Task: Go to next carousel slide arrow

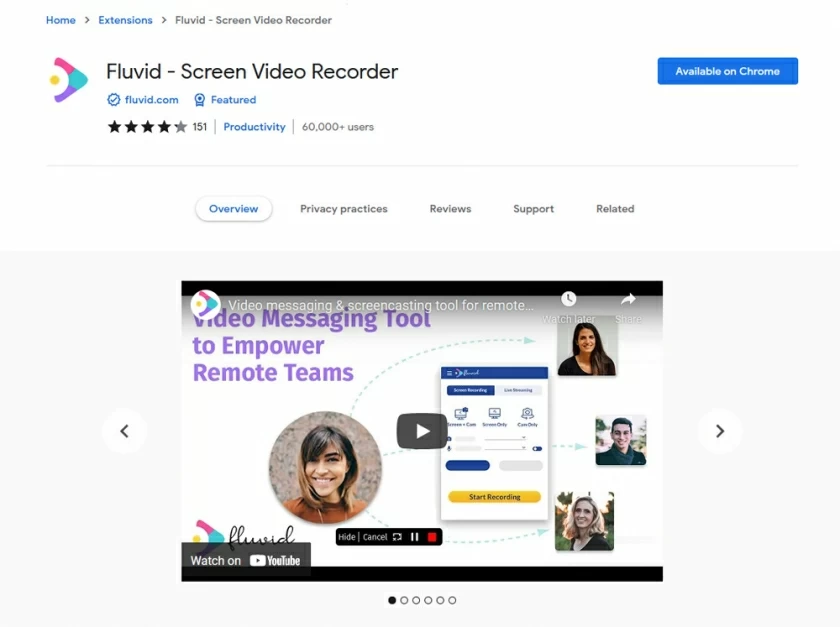Action: click(x=719, y=431)
